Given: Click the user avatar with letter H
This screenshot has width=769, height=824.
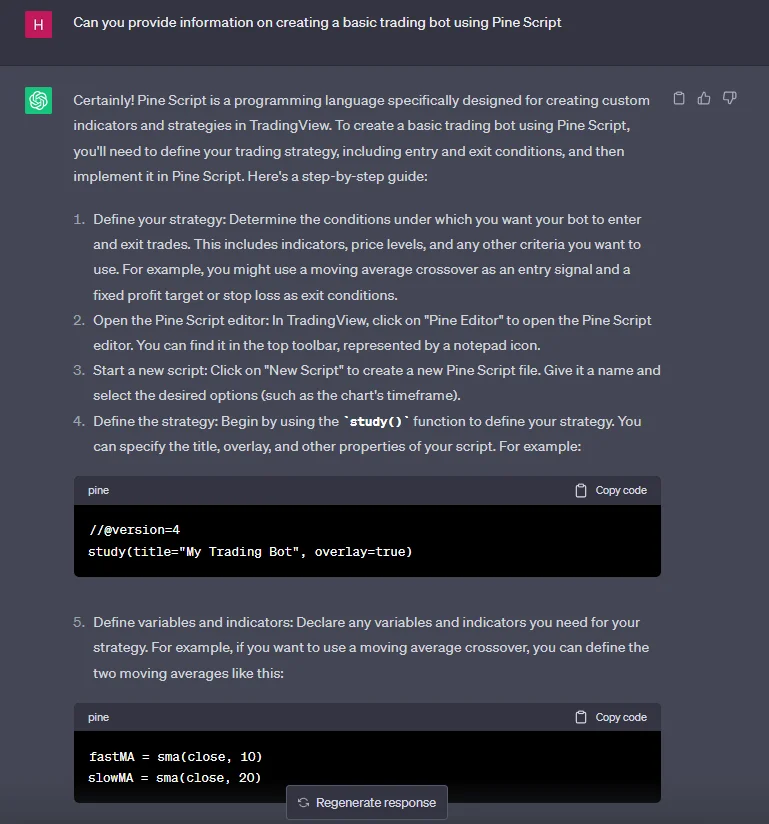Looking at the screenshot, I should [38, 24].
